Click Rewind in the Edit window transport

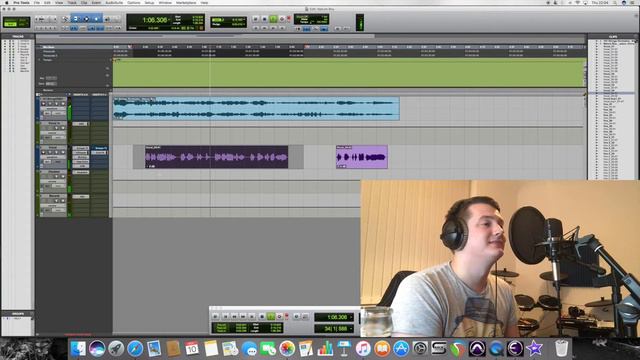264,28
